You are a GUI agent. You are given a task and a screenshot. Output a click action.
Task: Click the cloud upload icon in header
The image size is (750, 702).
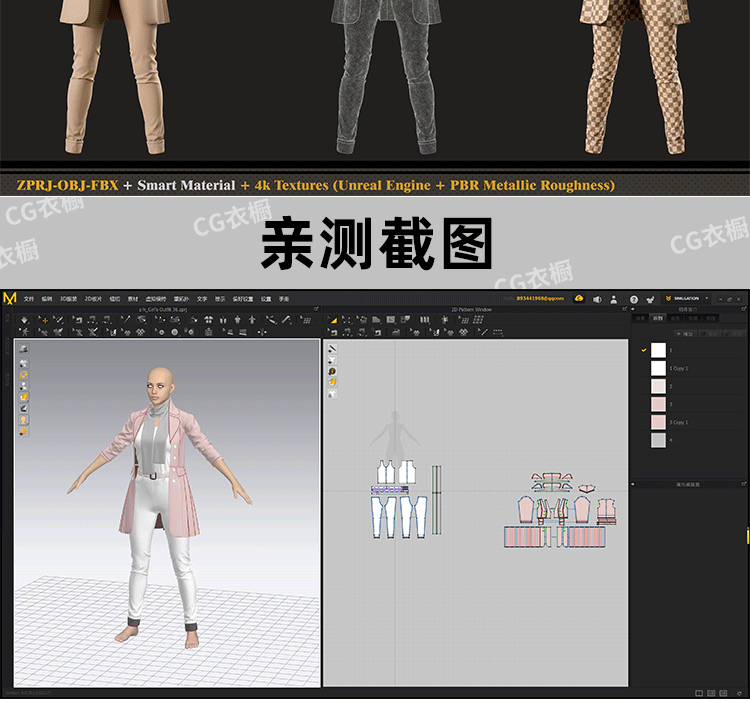pyautogui.click(x=580, y=299)
